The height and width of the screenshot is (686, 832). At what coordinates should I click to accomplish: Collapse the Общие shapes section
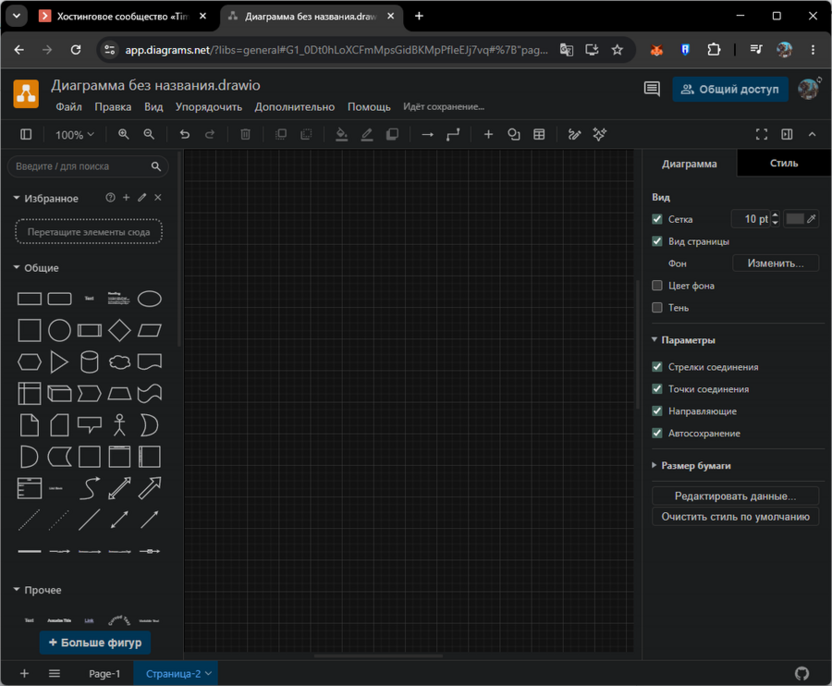point(36,268)
